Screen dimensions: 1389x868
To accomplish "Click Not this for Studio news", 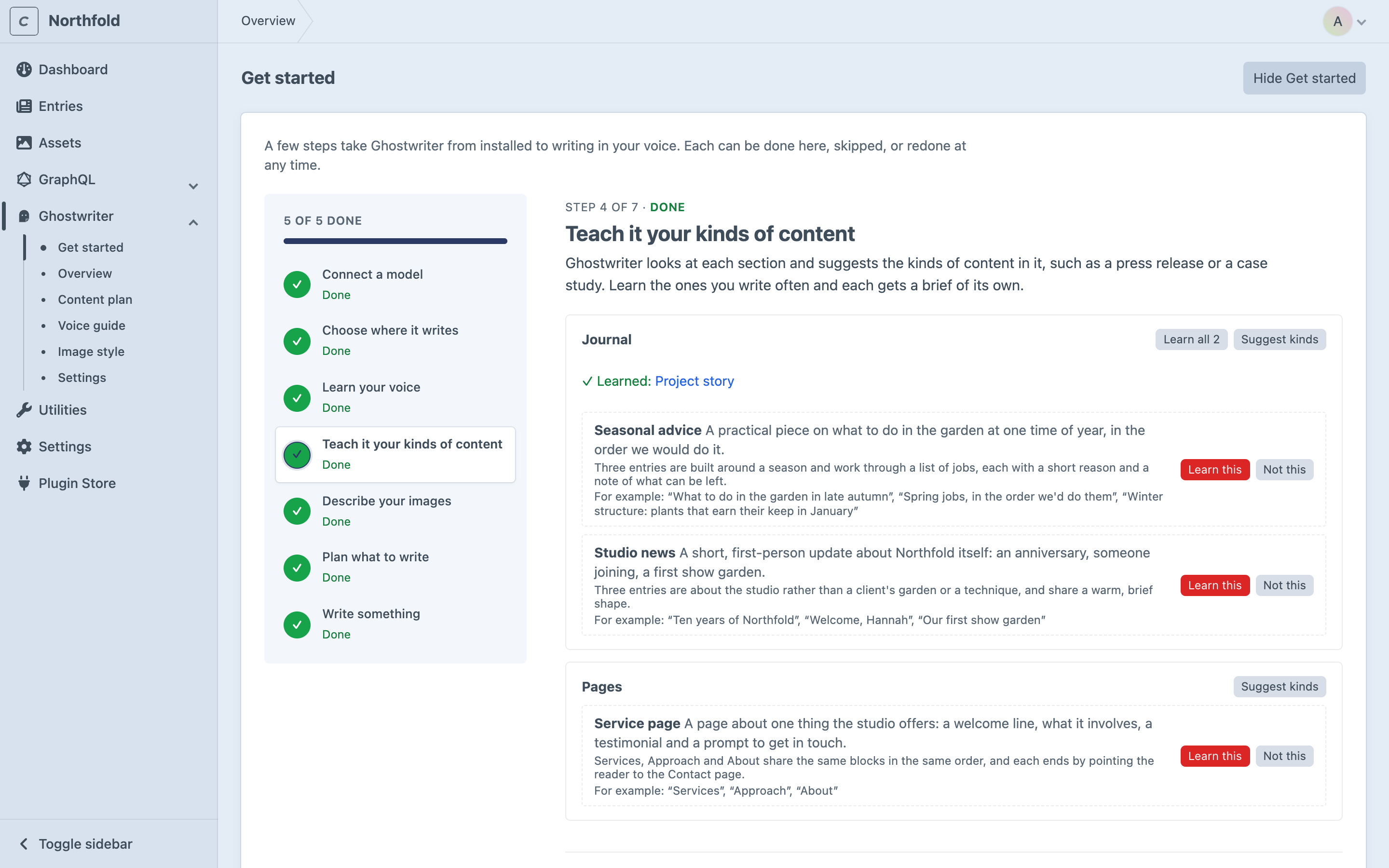I will click(x=1284, y=585).
